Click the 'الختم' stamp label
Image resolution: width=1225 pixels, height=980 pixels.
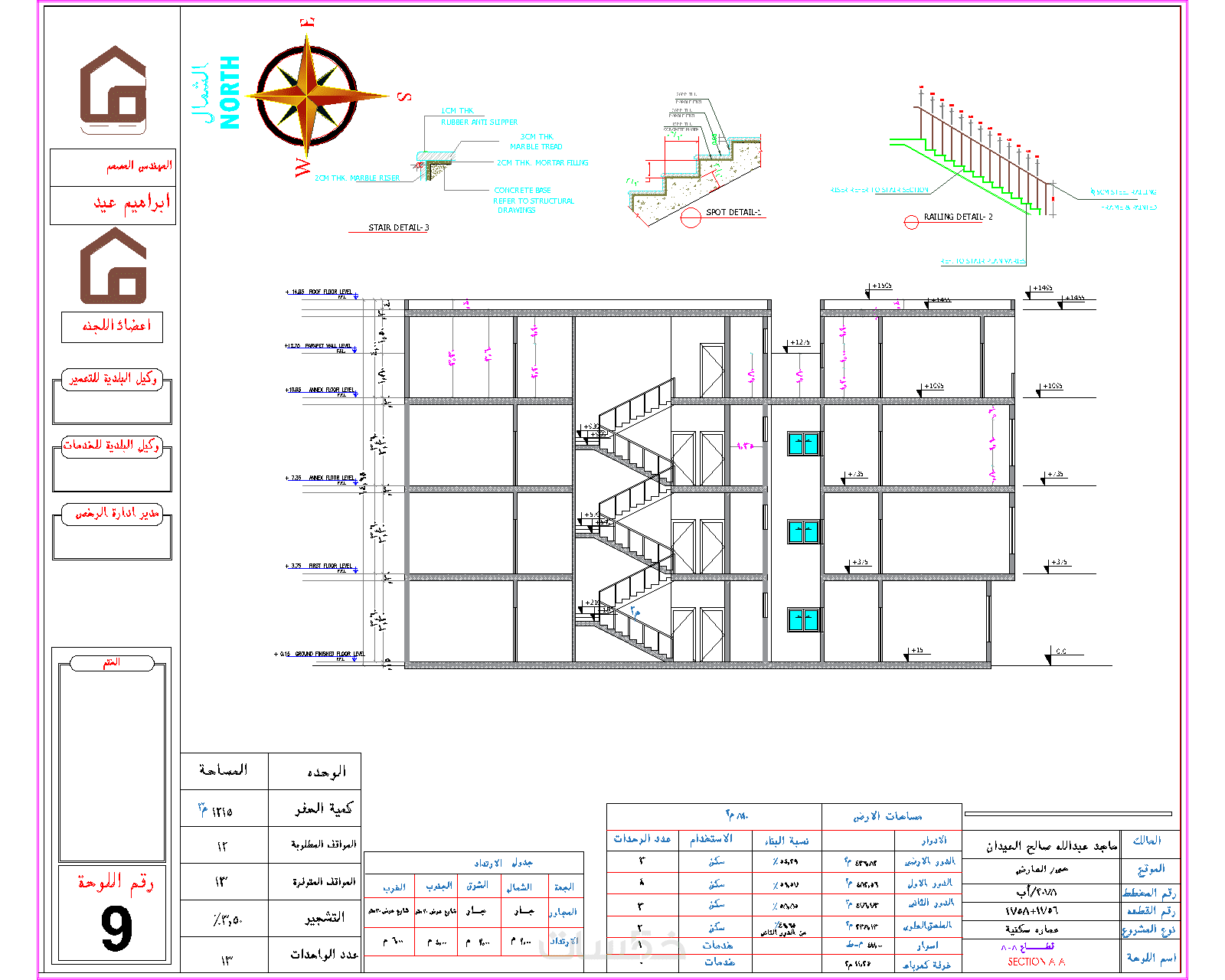pyautogui.click(x=112, y=662)
